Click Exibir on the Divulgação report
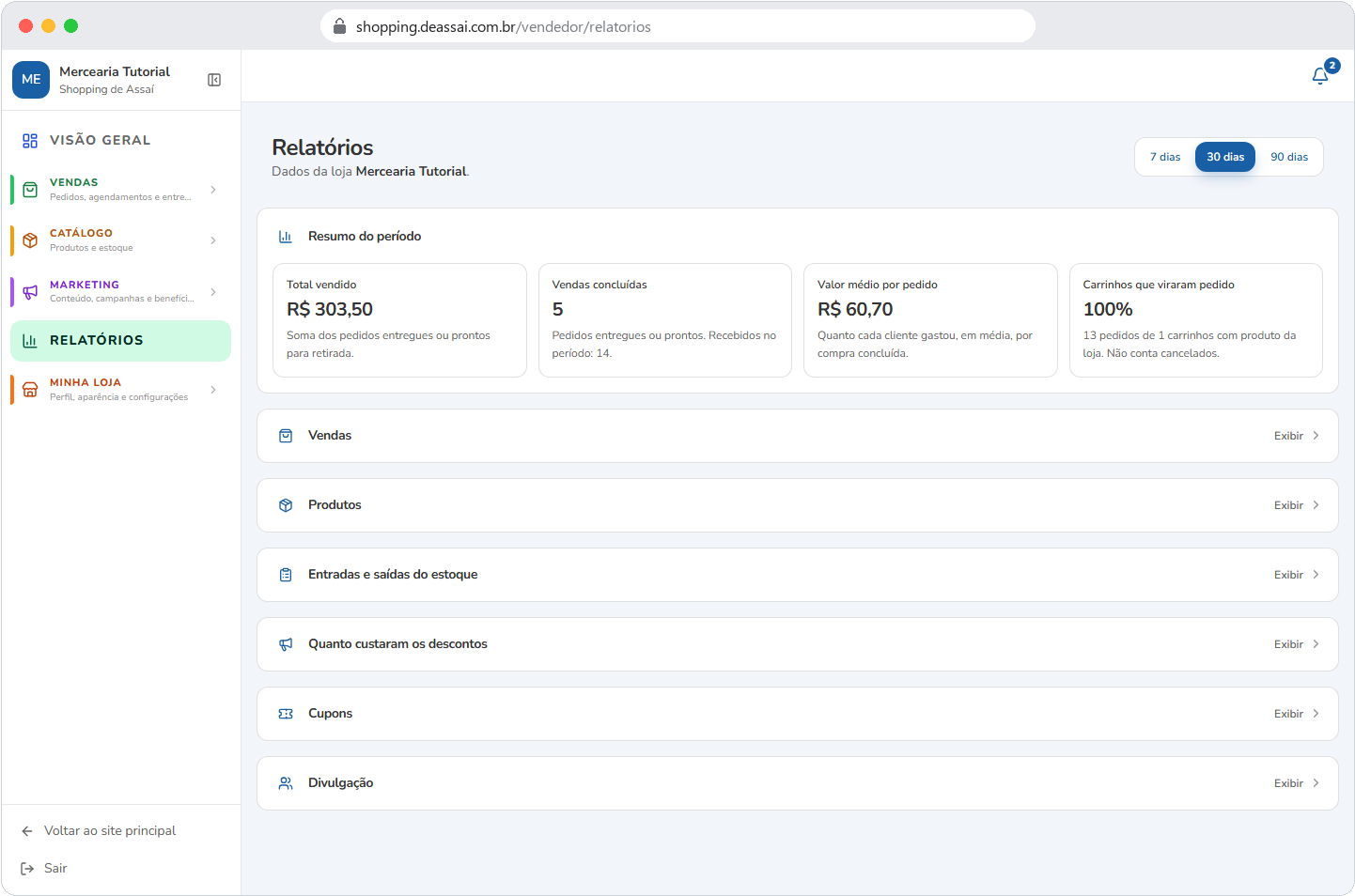The height and width of the screenshot is (896, 1355). [x=1297, y=783]
